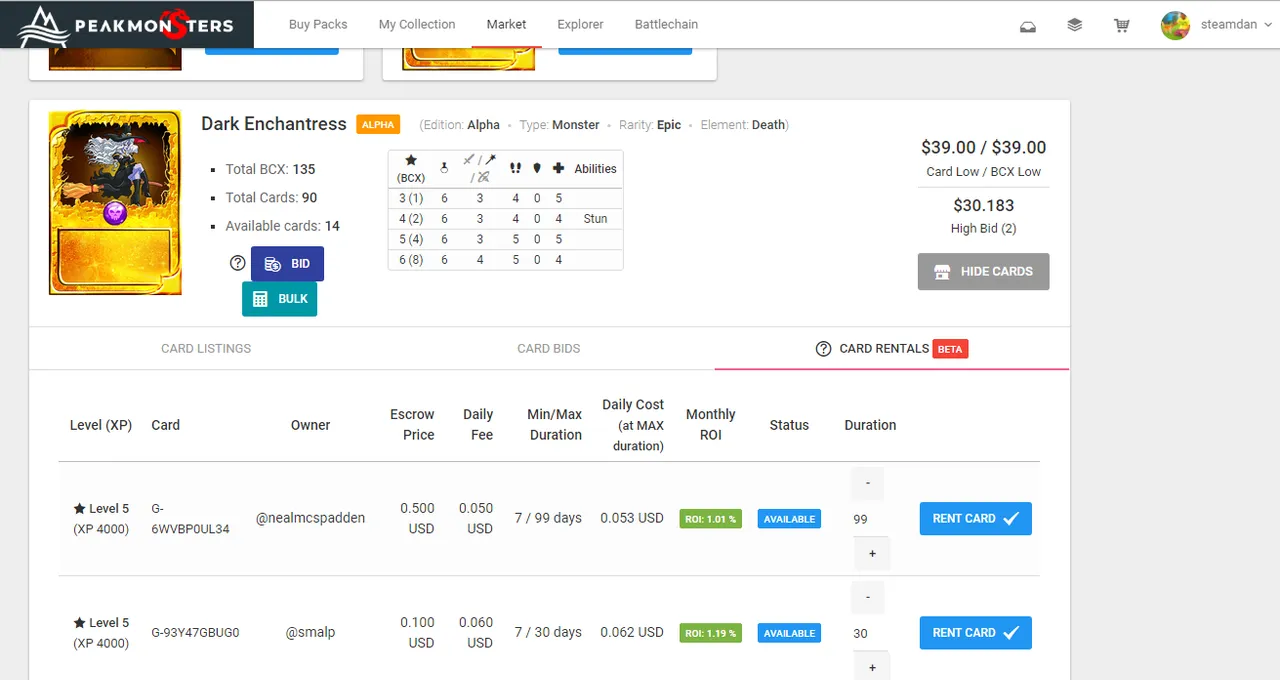The image size is (1280, 680).
Task: Click the BETA badge
Action: [x=950, y=349]
